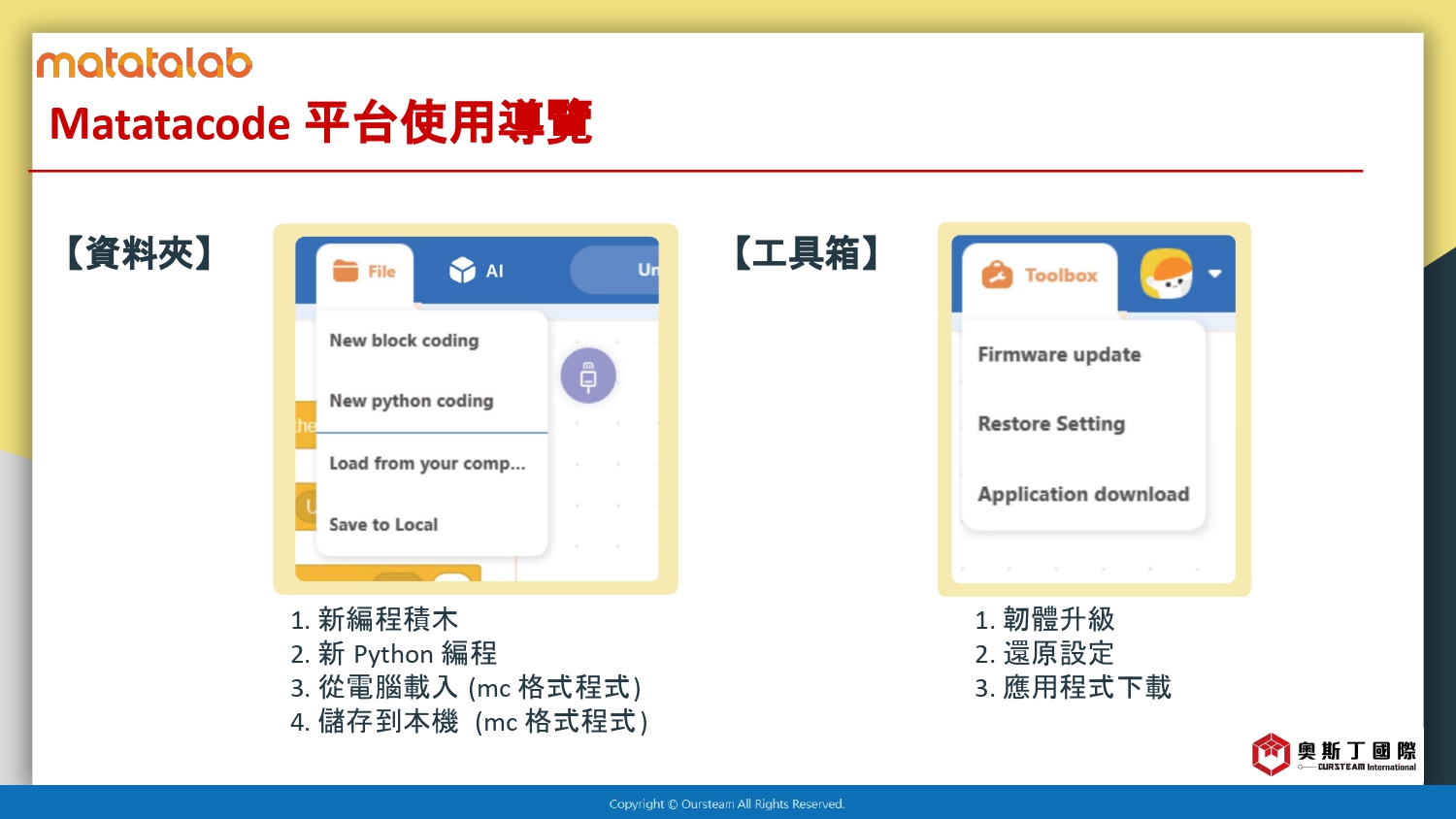Click the text 新編程積木

(388, 619)
